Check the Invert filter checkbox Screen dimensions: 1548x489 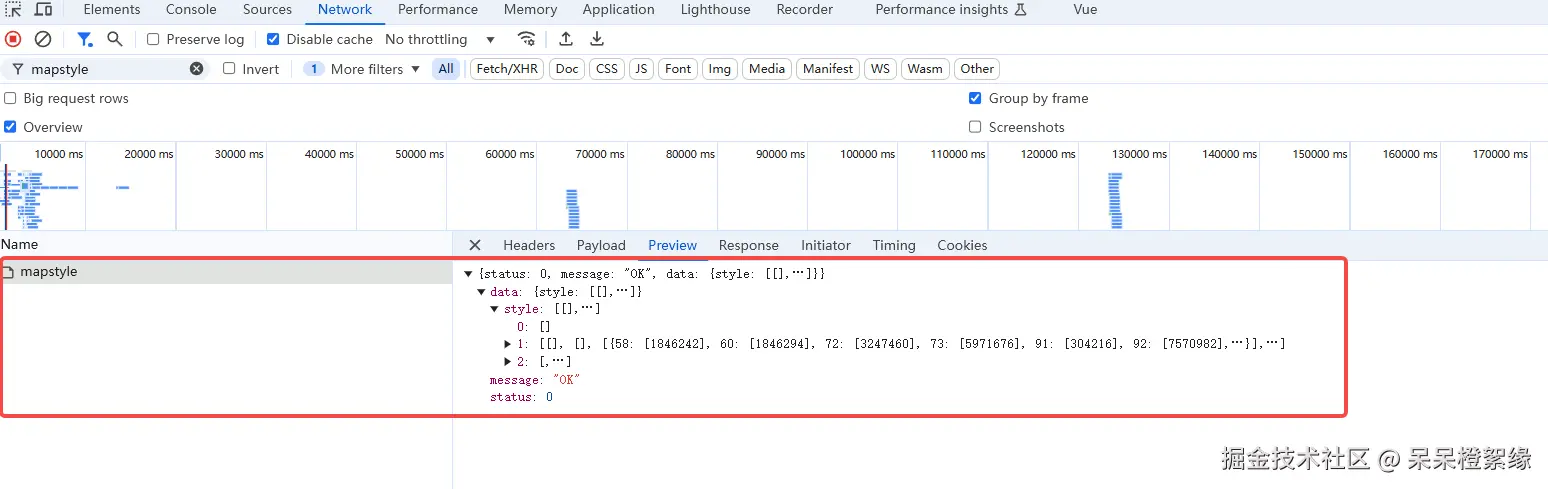click(x=229, y=69)
